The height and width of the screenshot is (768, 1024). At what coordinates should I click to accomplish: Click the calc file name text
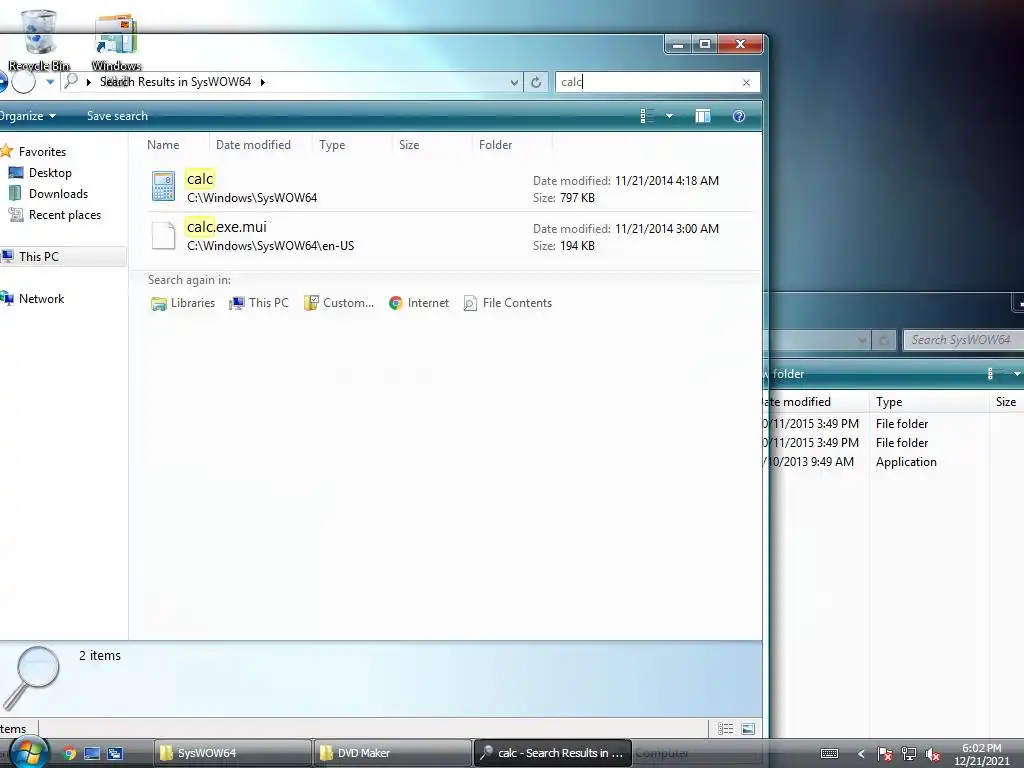point(200,179)
